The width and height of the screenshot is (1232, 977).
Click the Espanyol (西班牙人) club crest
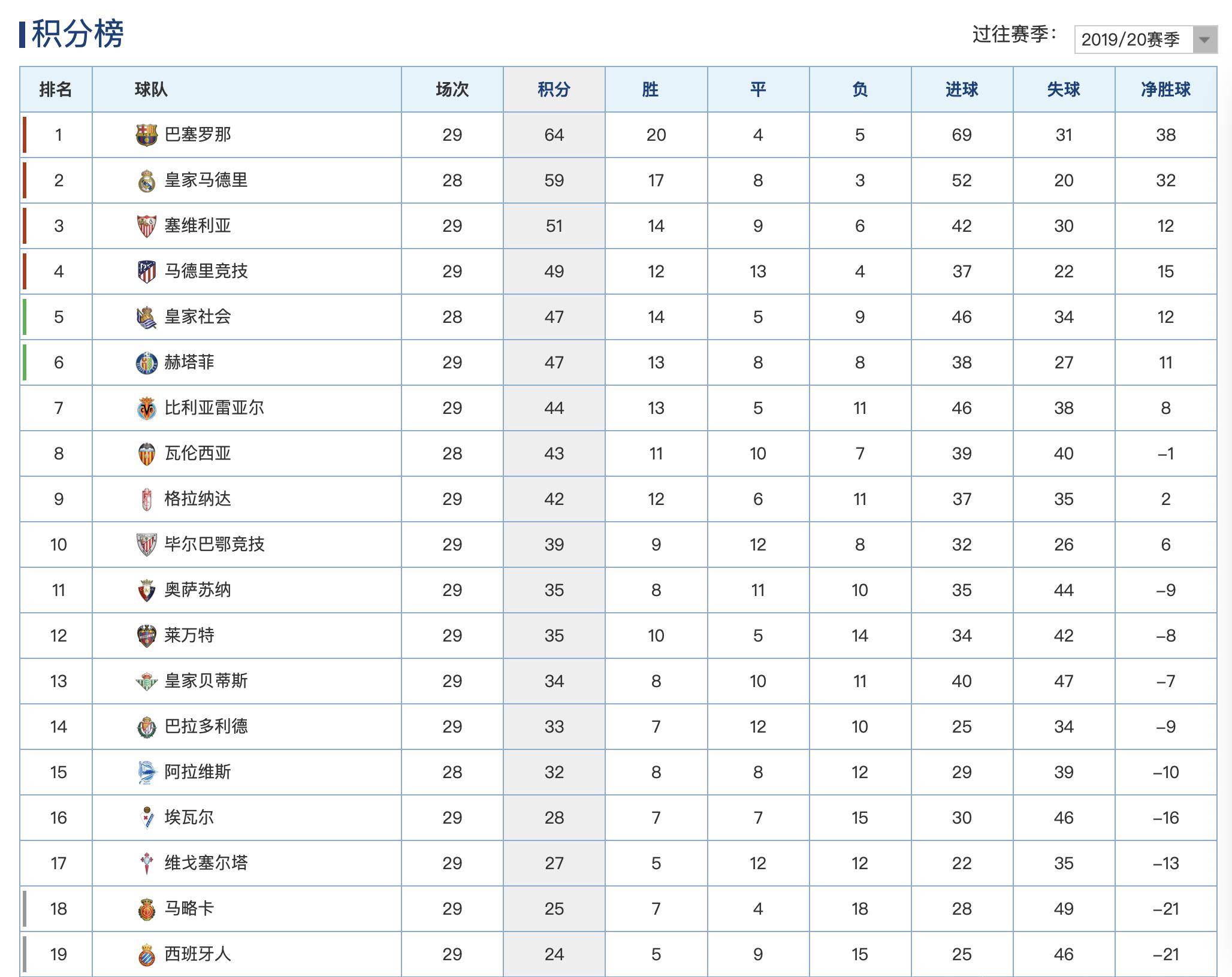[147, 954]
